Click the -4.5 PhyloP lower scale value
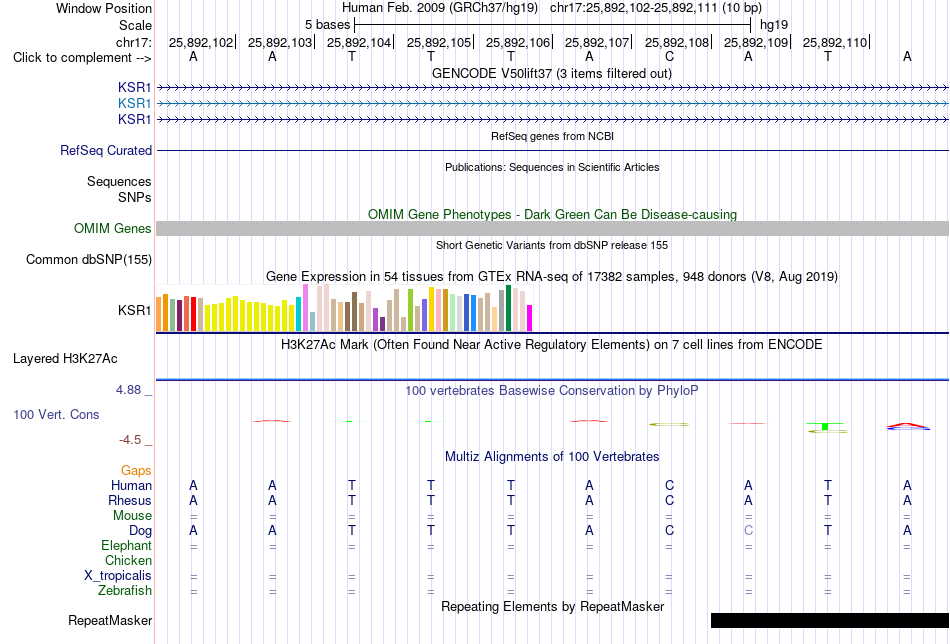The height and width of the screenshot is (644, 950). click(x=130, y=440)
